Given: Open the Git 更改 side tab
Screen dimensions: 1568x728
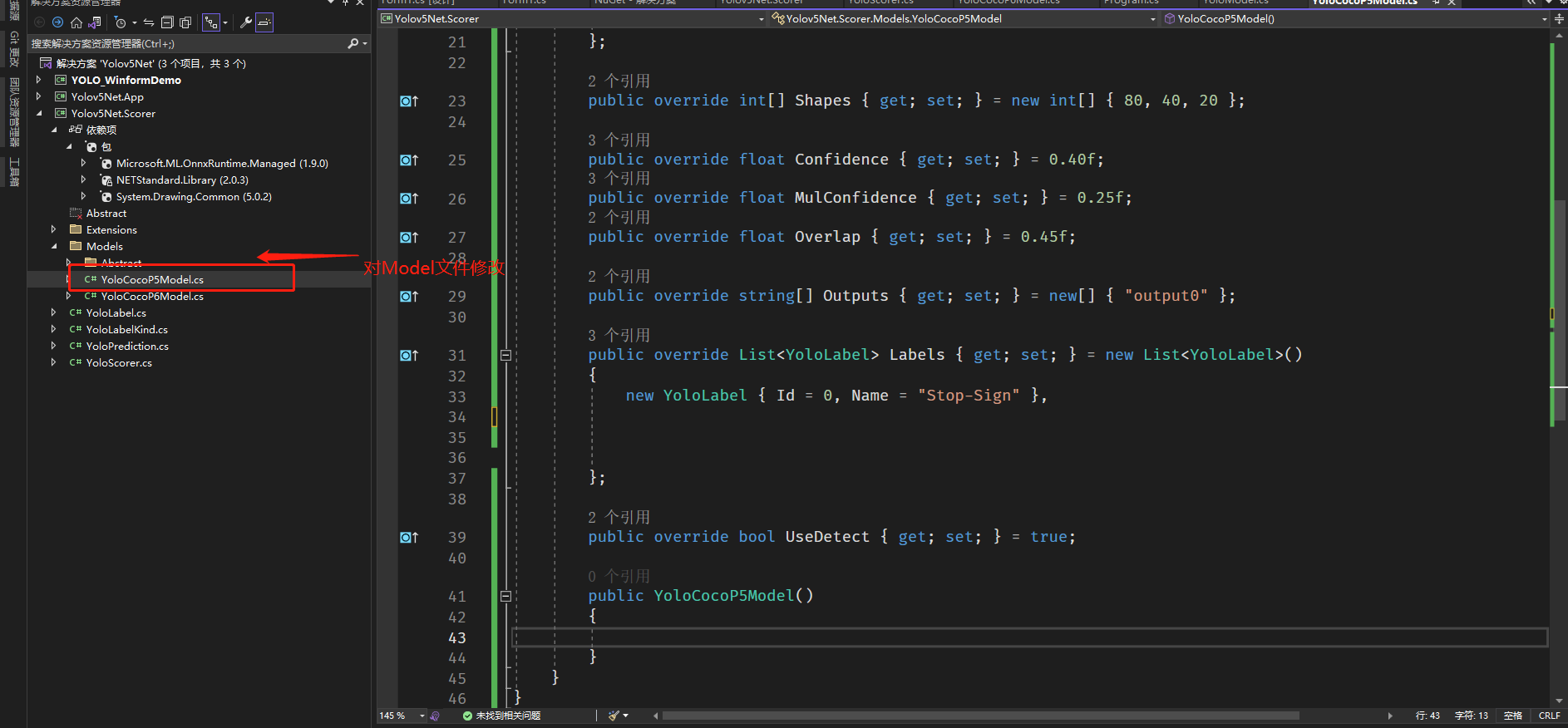Looking at the screenshot, I should tap(14, 49).
